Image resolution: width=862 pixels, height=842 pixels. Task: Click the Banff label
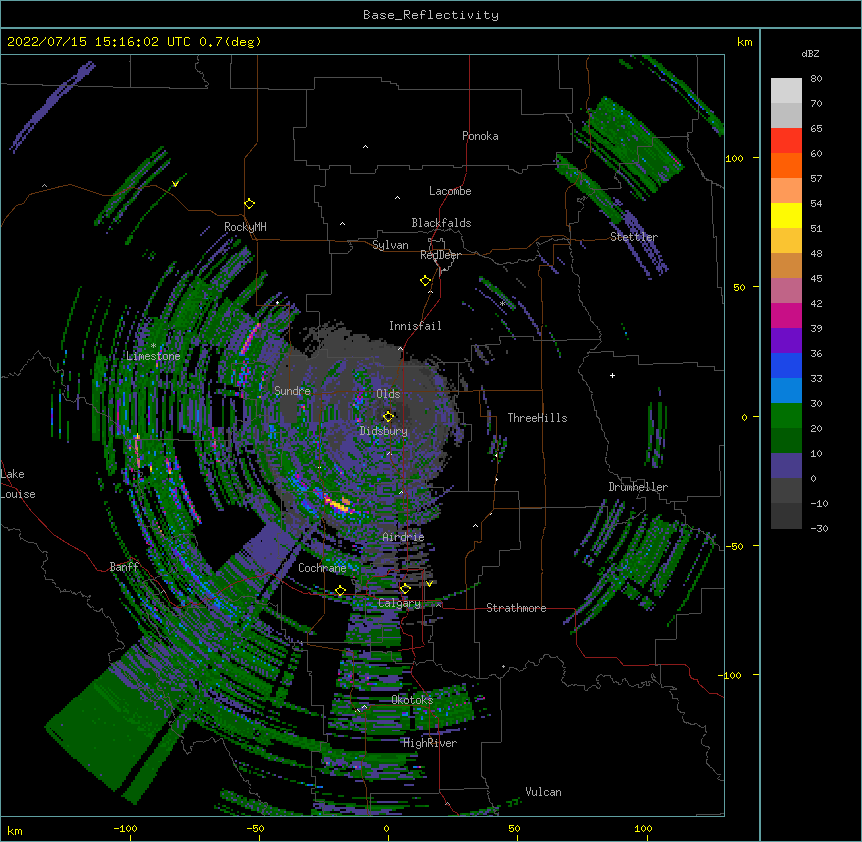(124, 567)
